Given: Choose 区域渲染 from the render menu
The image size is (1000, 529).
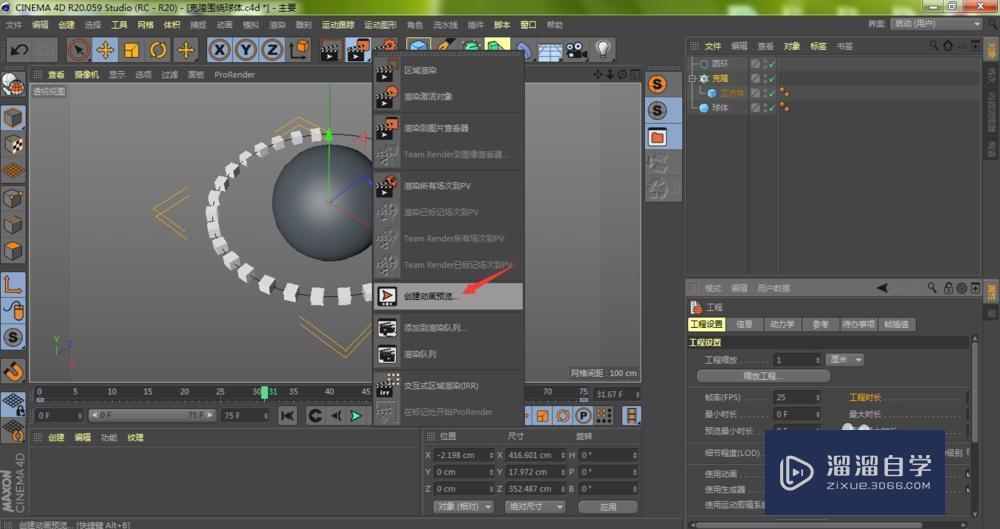Looking at the screenshot, I should tap(448, 70).
